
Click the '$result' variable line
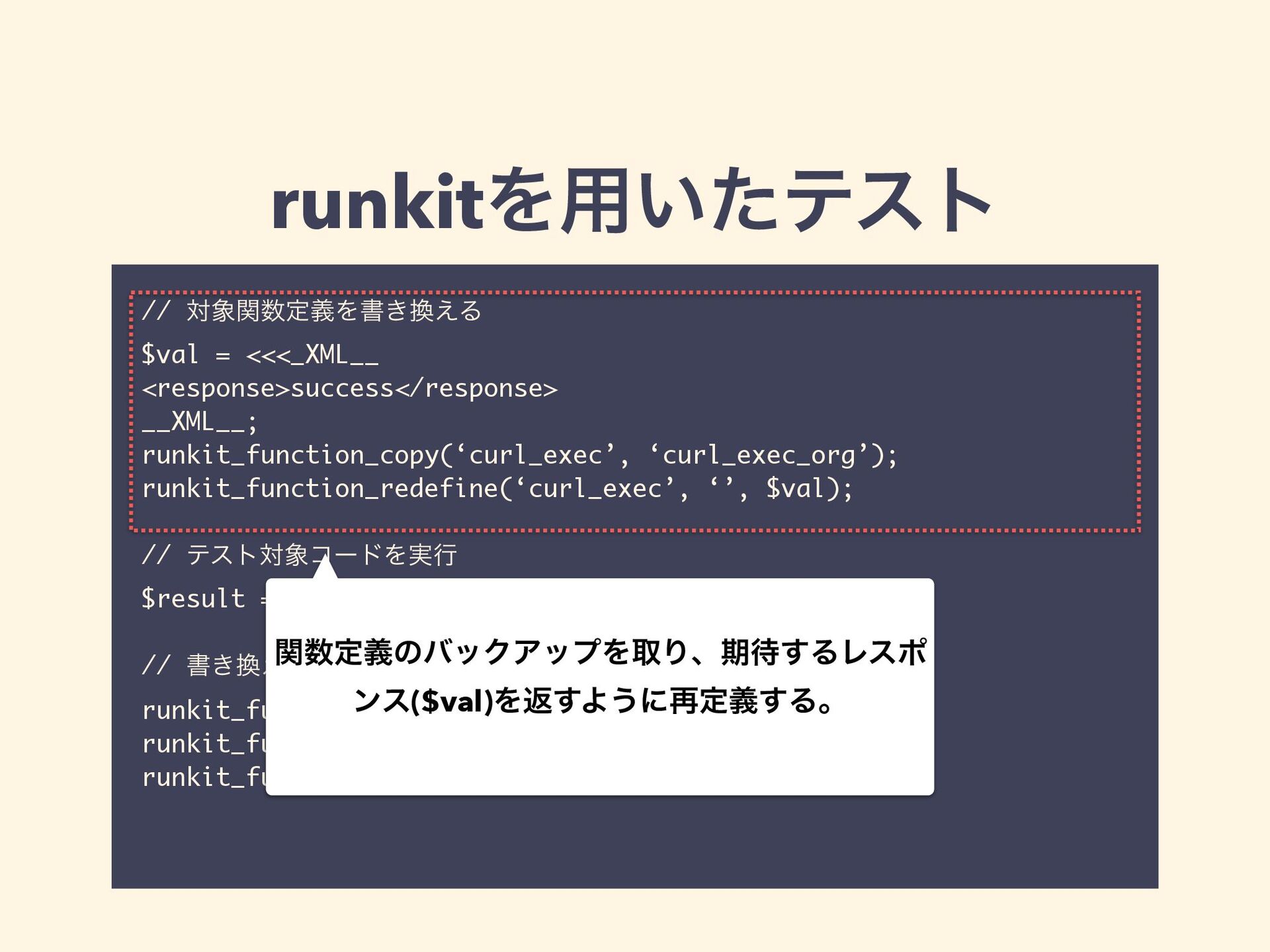tap(204, 599)
